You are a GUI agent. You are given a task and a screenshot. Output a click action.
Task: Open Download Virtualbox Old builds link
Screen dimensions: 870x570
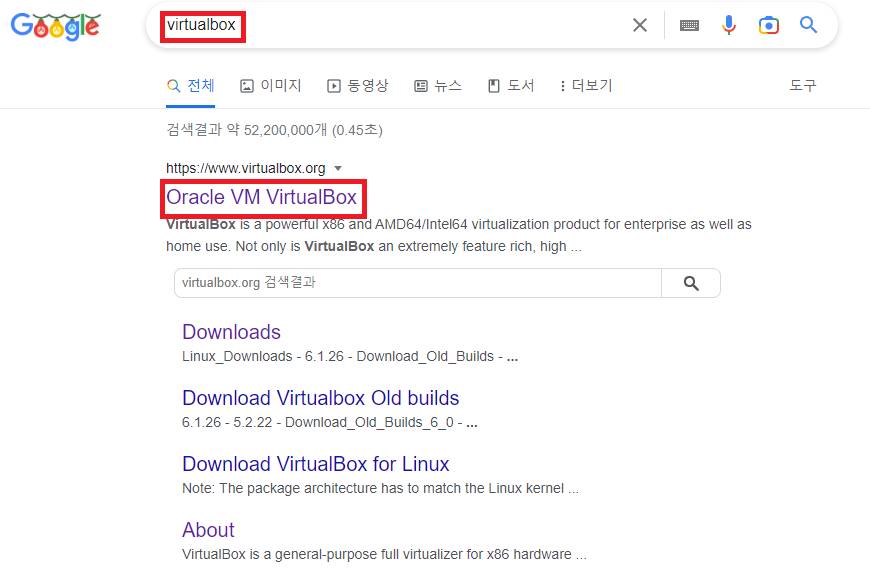[x=321, y=398]
